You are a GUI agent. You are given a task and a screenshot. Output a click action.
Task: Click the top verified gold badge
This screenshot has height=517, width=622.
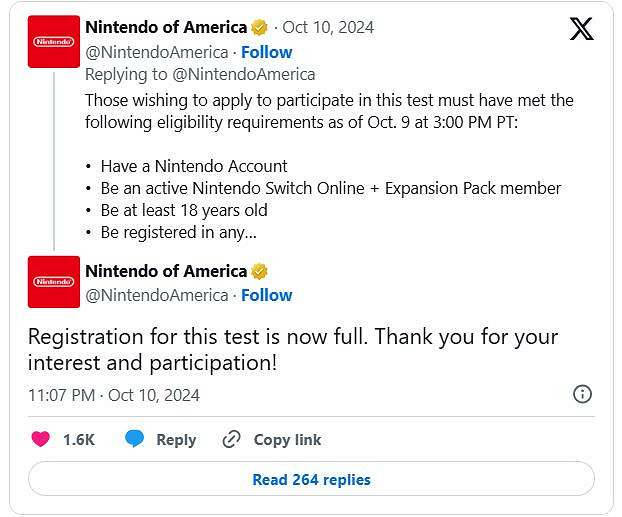(x=259, y=28)
